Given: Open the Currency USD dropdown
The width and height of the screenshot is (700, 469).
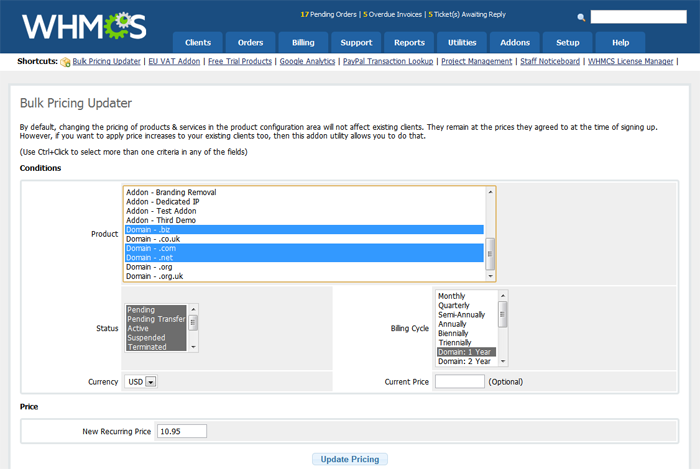Looking at the screenshot, I should pyautogui.click(x=141, y=382).
